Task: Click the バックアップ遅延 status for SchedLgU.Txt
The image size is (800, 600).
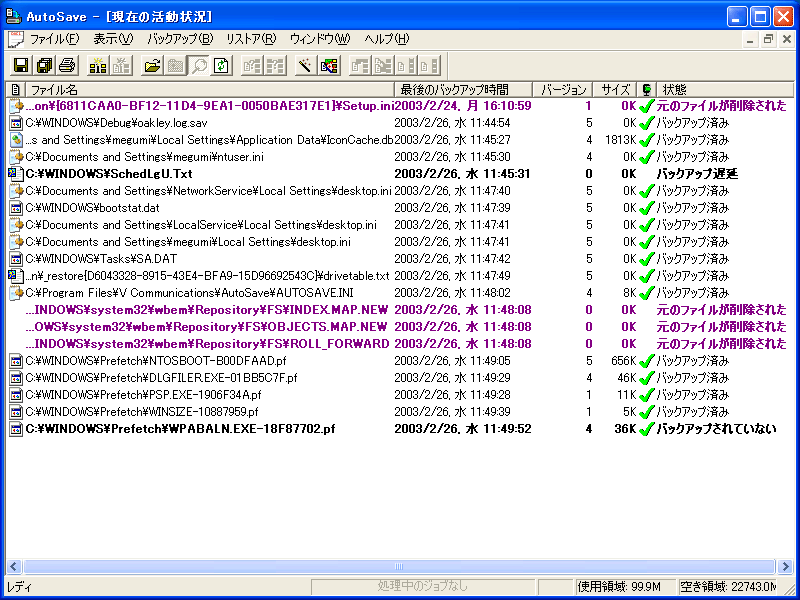Action: pyautogui.click(x=697, y=174)
